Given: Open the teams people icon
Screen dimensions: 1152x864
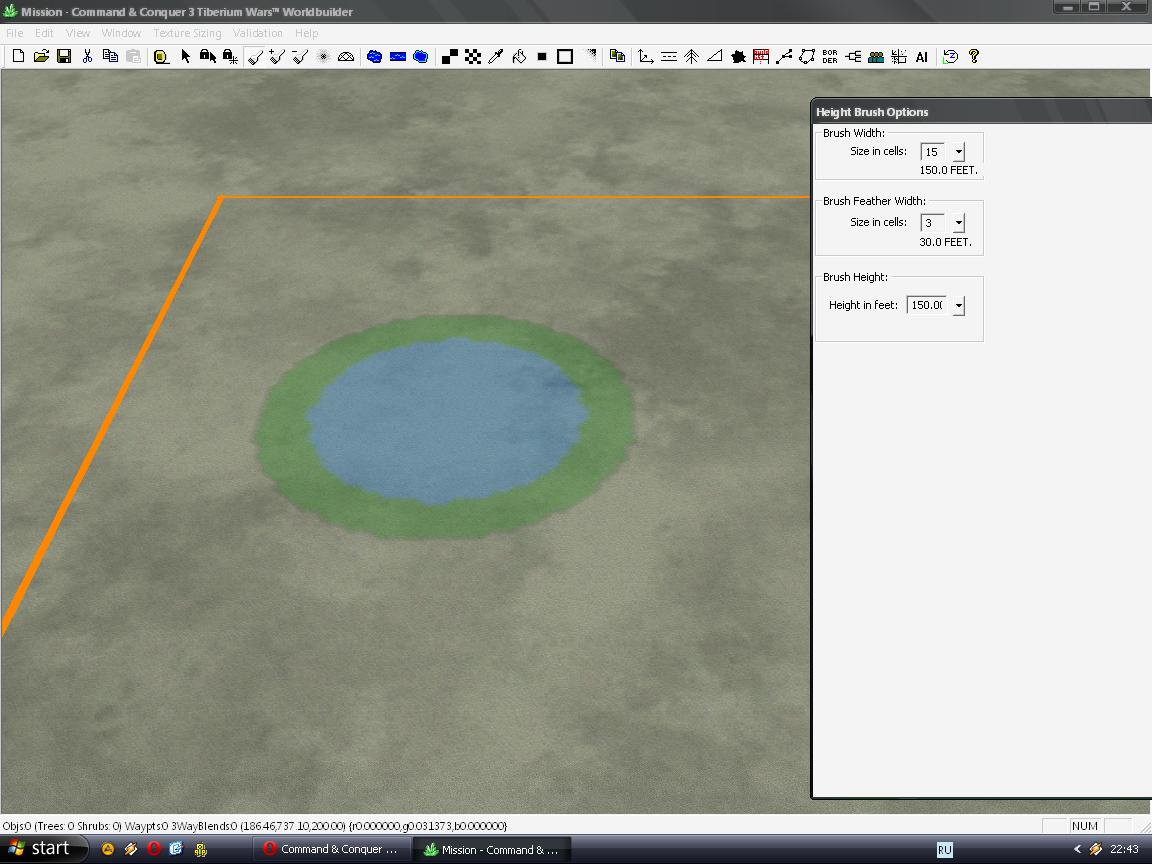Looking at the screenshot, I should point(876,57).
